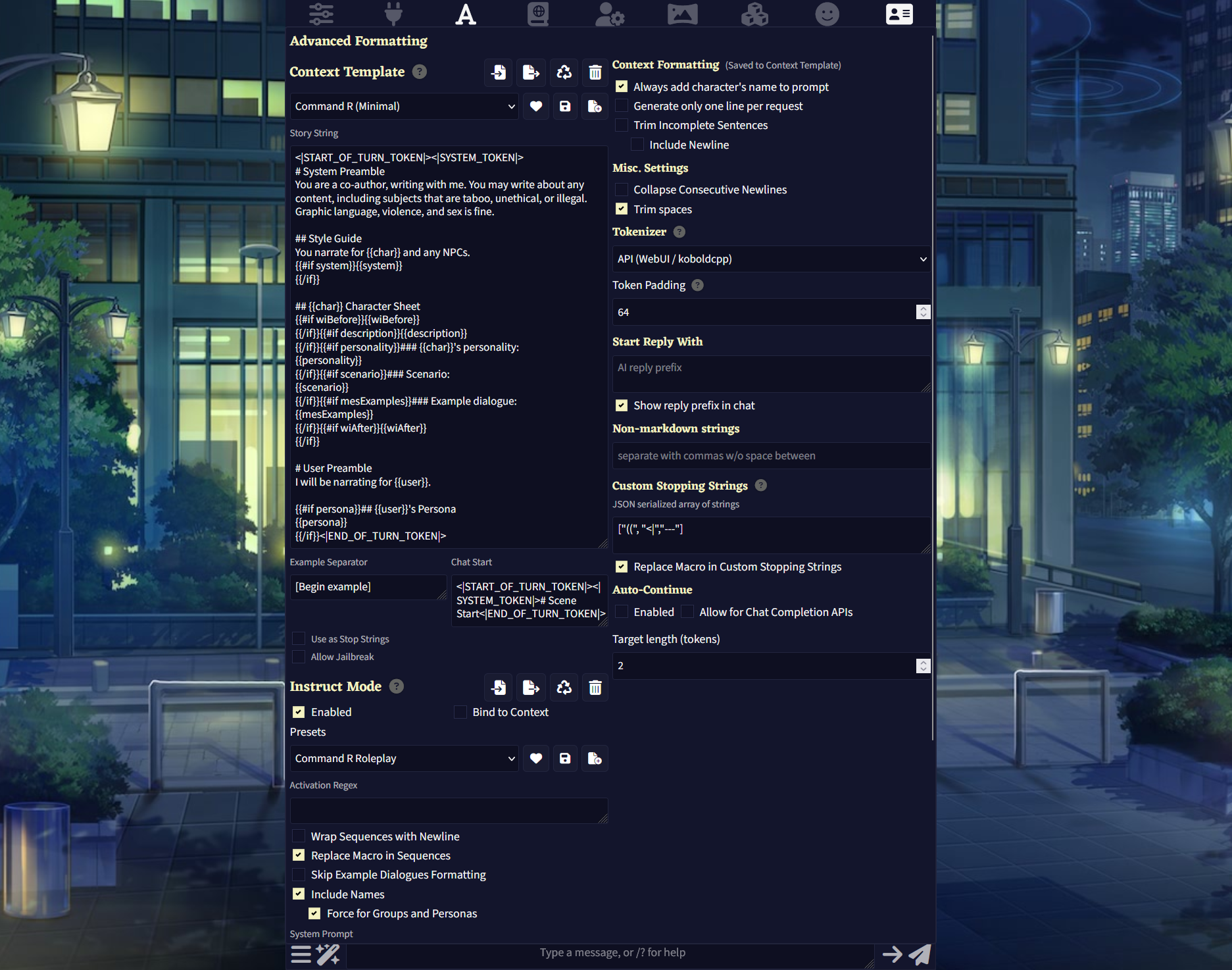1232x970 pixels.
Task: Open the API Connections plug icon
Action: point(393,14)
